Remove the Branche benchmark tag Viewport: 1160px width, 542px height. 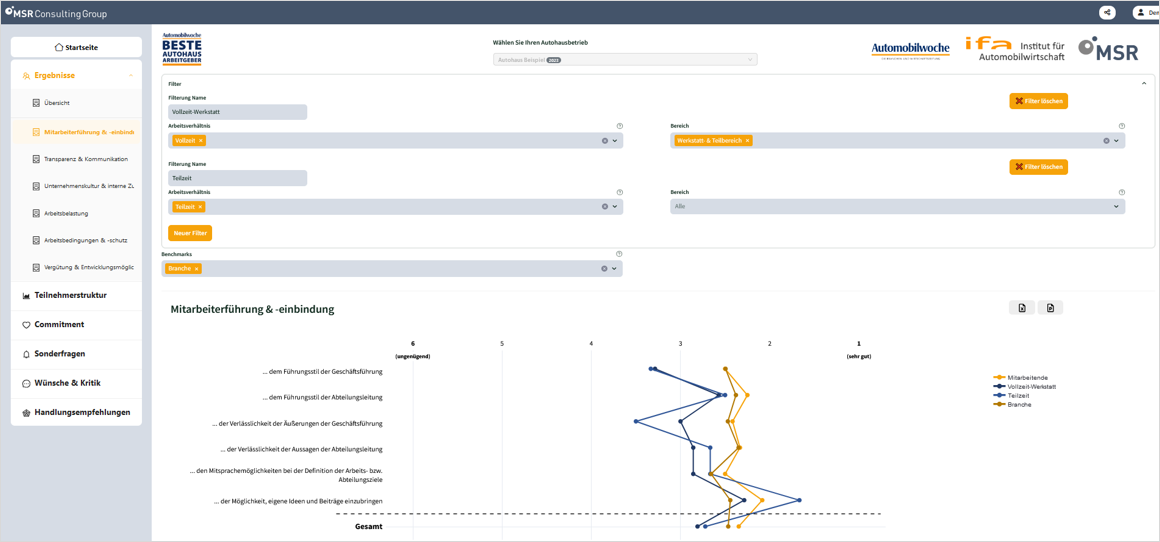click(197, 269)
